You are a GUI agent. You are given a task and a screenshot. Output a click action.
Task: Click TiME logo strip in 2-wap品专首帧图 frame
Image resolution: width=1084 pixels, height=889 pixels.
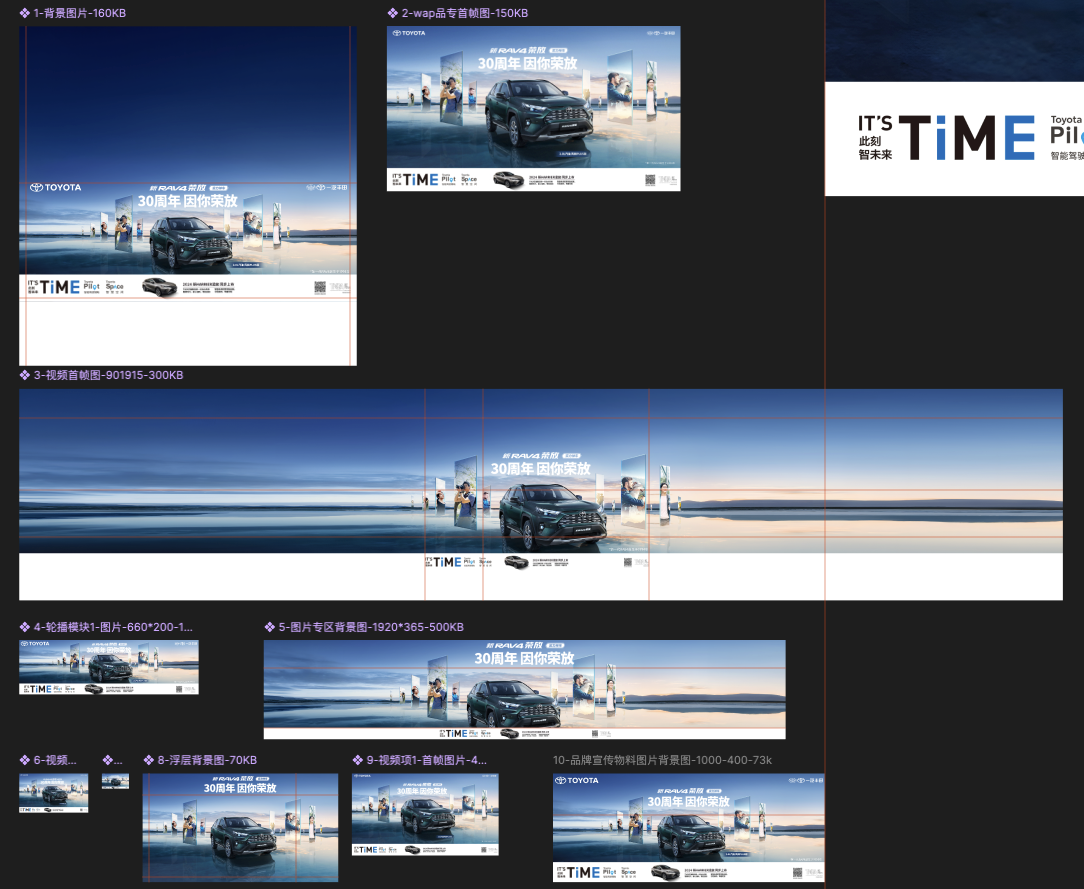coord(415,180)
